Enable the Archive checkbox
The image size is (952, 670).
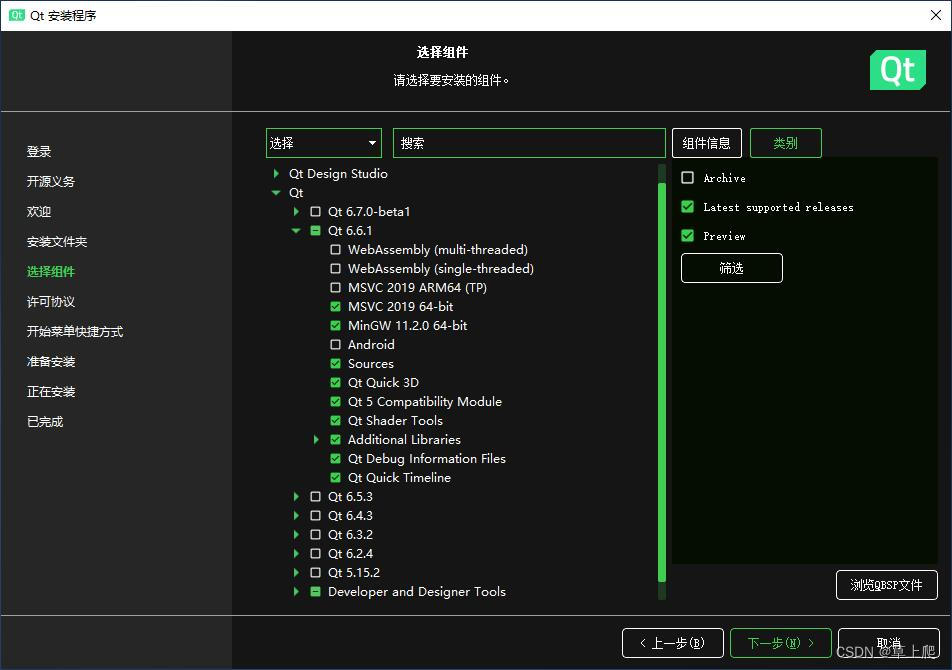687,178
